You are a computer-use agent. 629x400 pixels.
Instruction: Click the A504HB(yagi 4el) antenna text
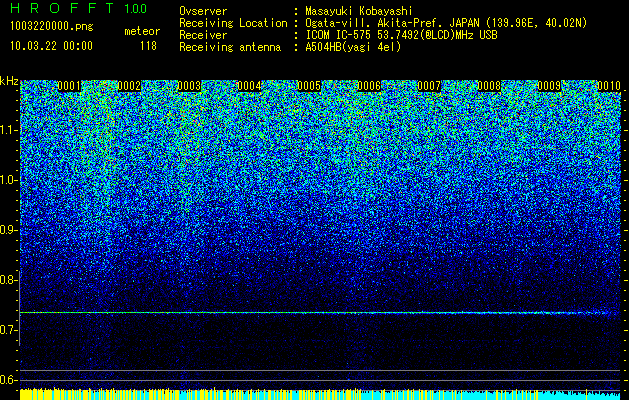pyautogui.click(x=353, y=47)
